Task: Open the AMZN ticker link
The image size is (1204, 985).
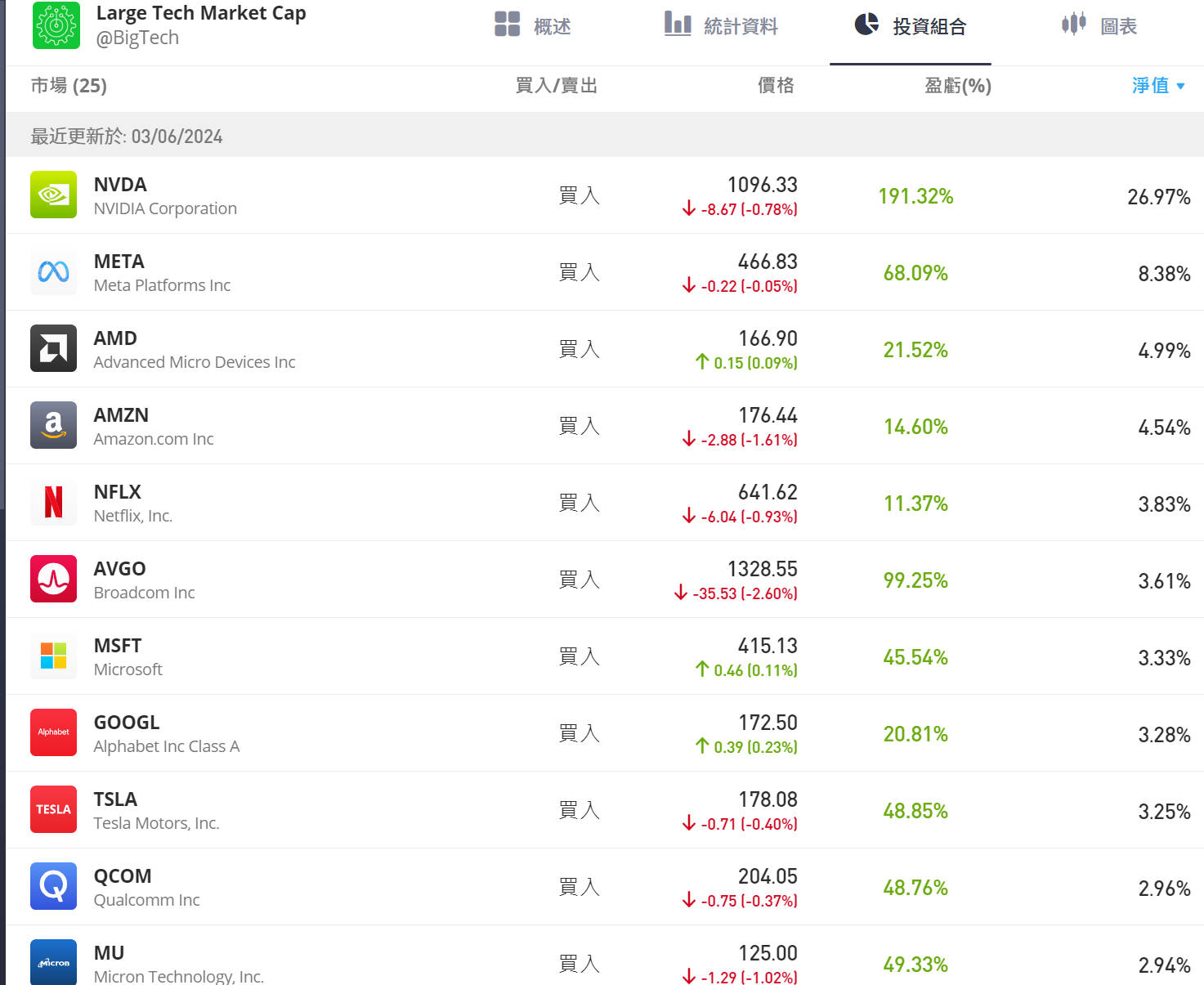Action: tap(121, 415)
